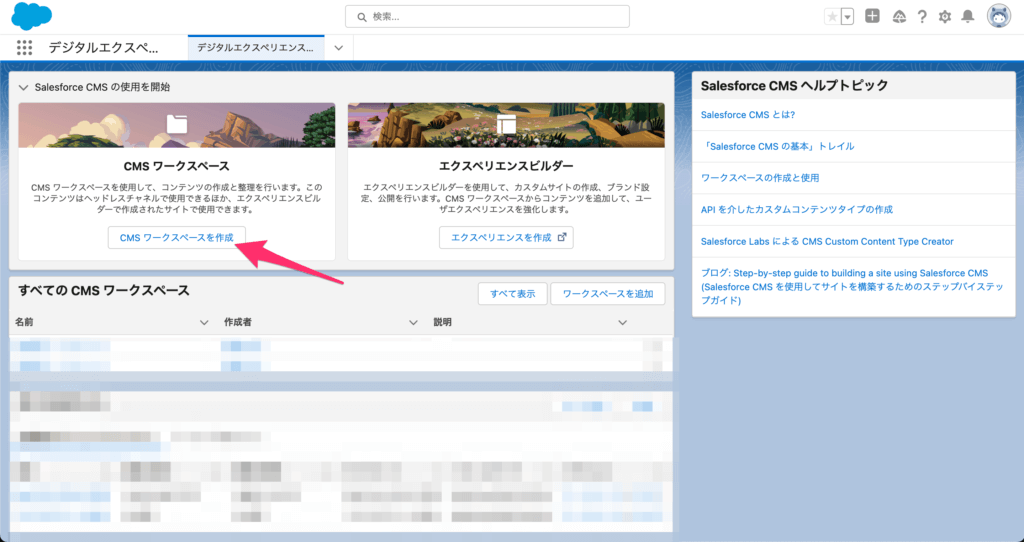Screen dimensions: 1024x542
Task: Click the Favorites star icon
Action: [832, 16]
